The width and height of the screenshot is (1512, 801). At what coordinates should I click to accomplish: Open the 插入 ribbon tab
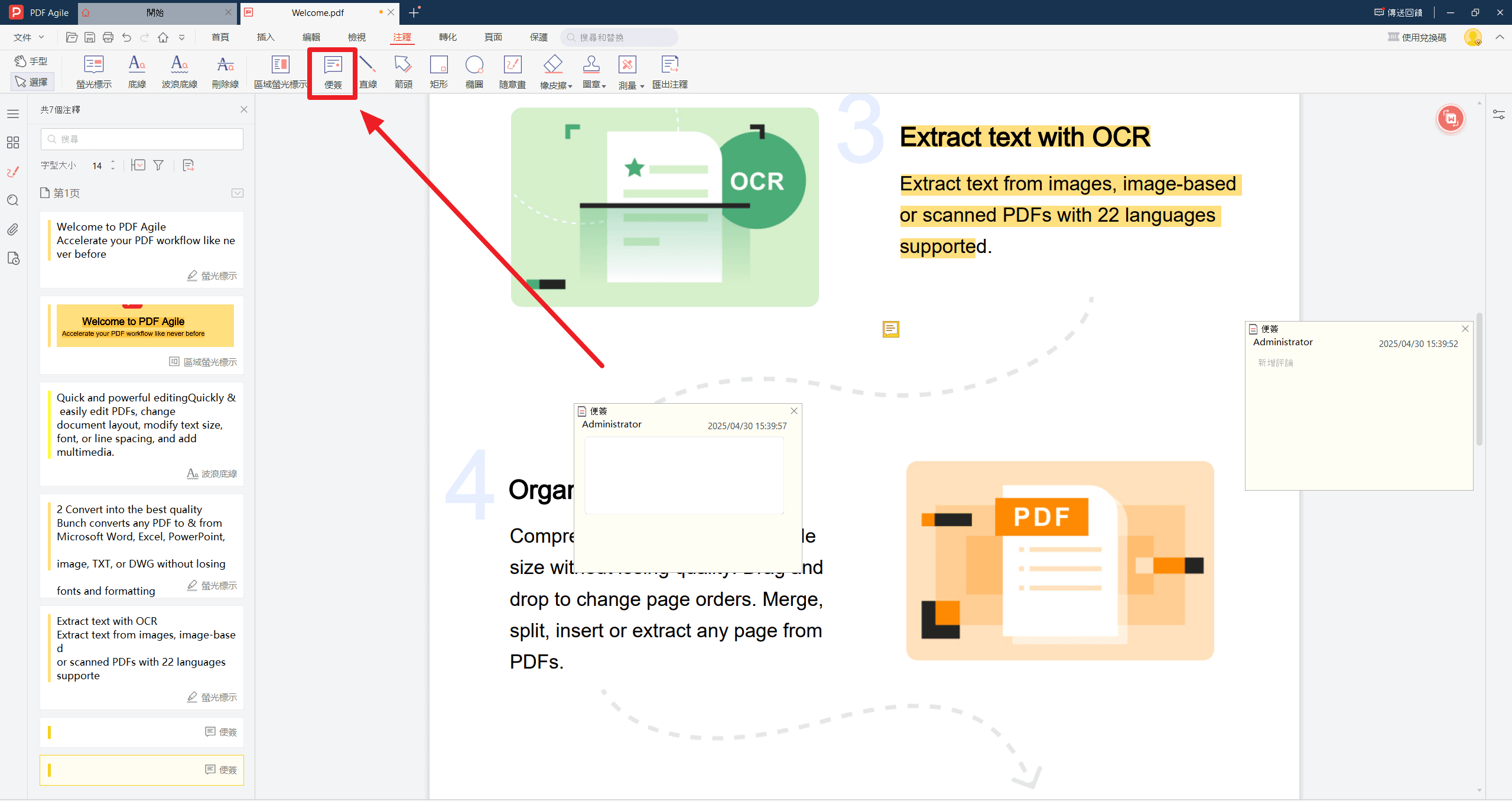click(x=266, y=37)
